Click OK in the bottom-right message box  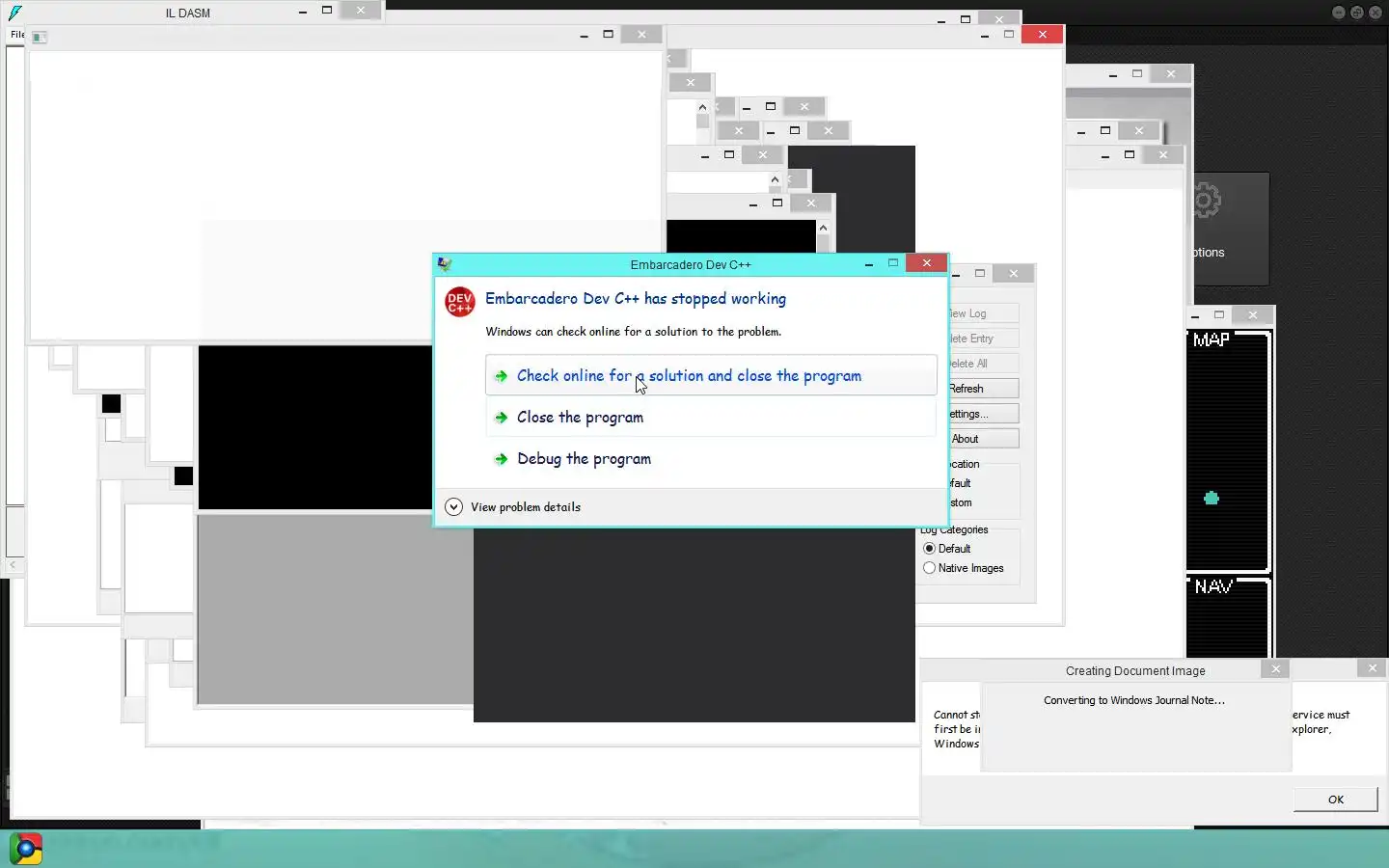pos(1336,799)
